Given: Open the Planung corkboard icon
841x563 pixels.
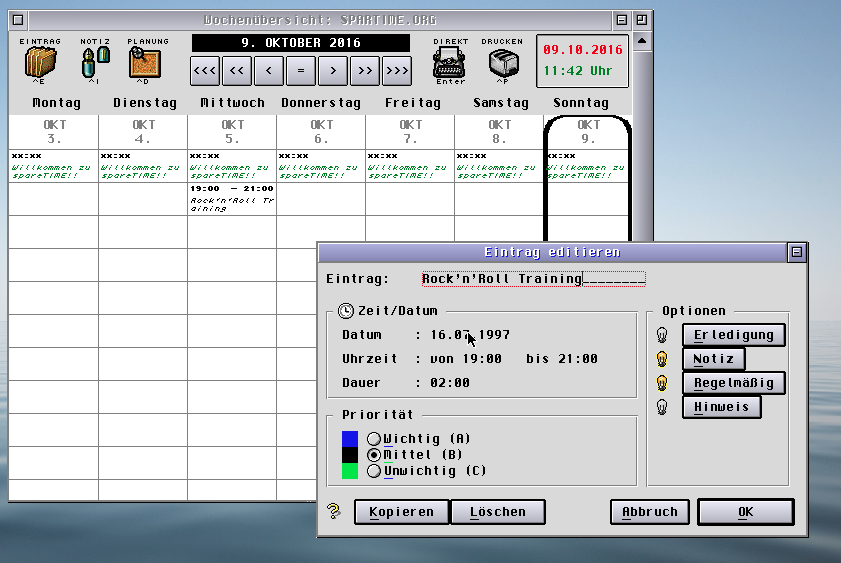Looking at the screenshot, I should pyautogui.click(x=144, y=63).
